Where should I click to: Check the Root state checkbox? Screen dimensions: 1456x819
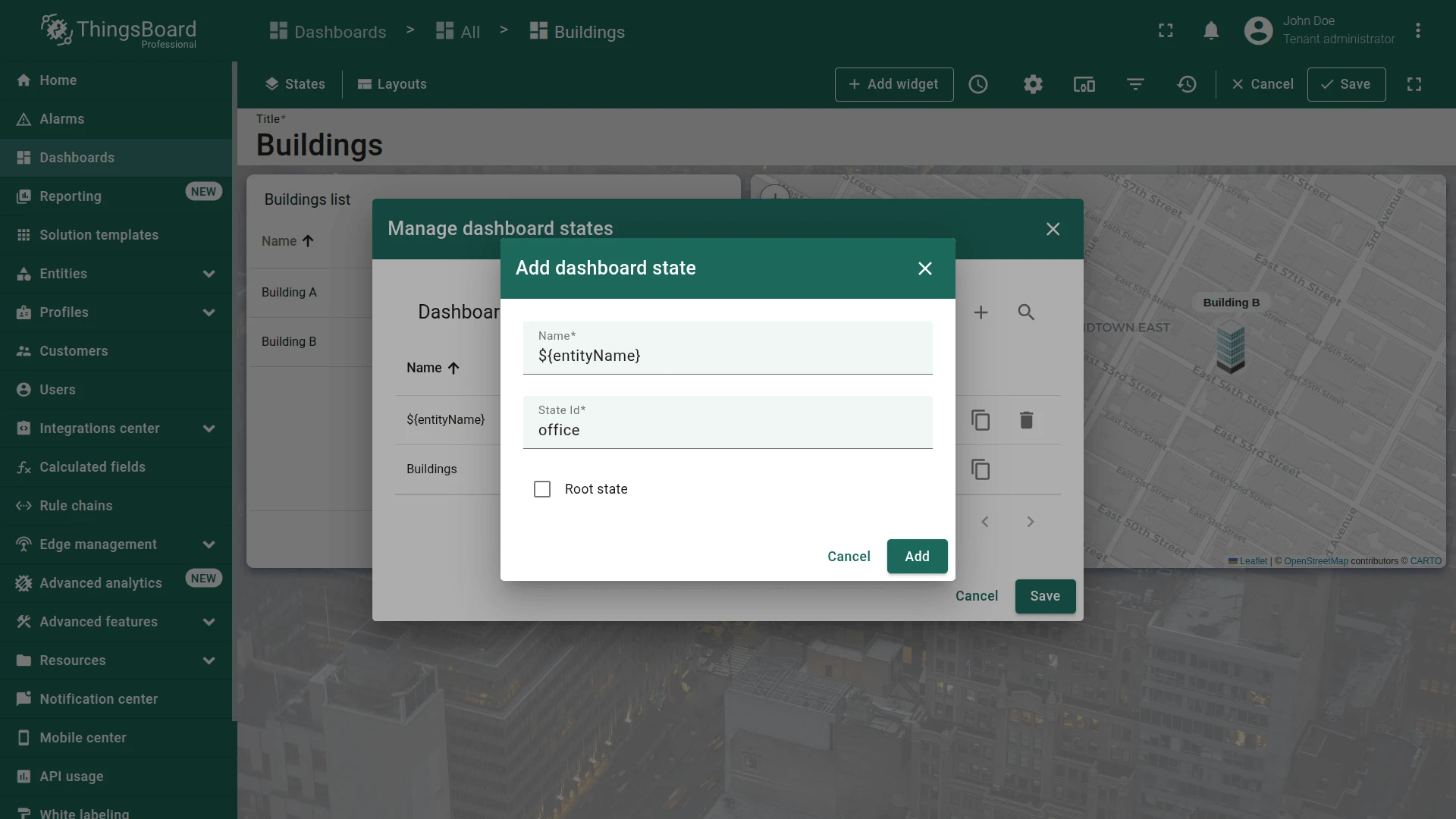[542, 489]
